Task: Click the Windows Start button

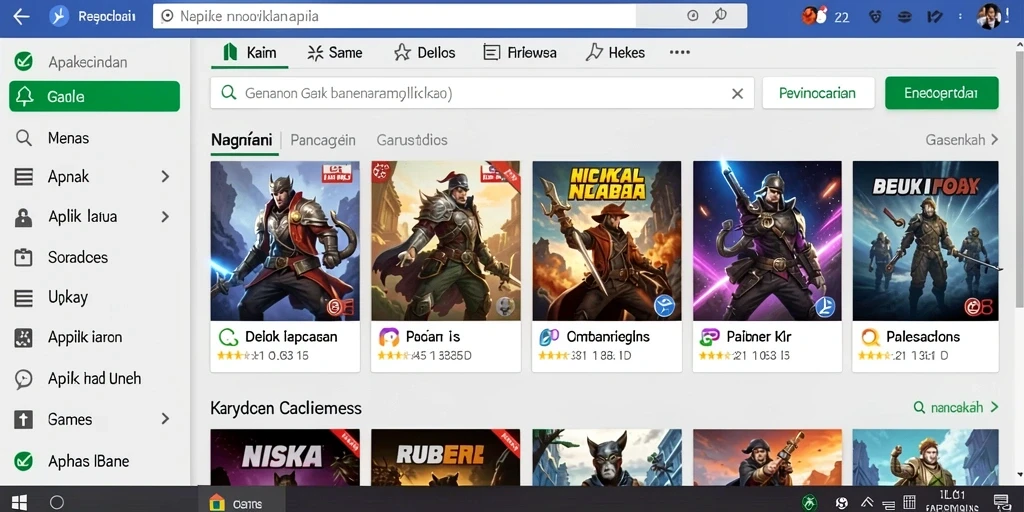Action: 20,502
